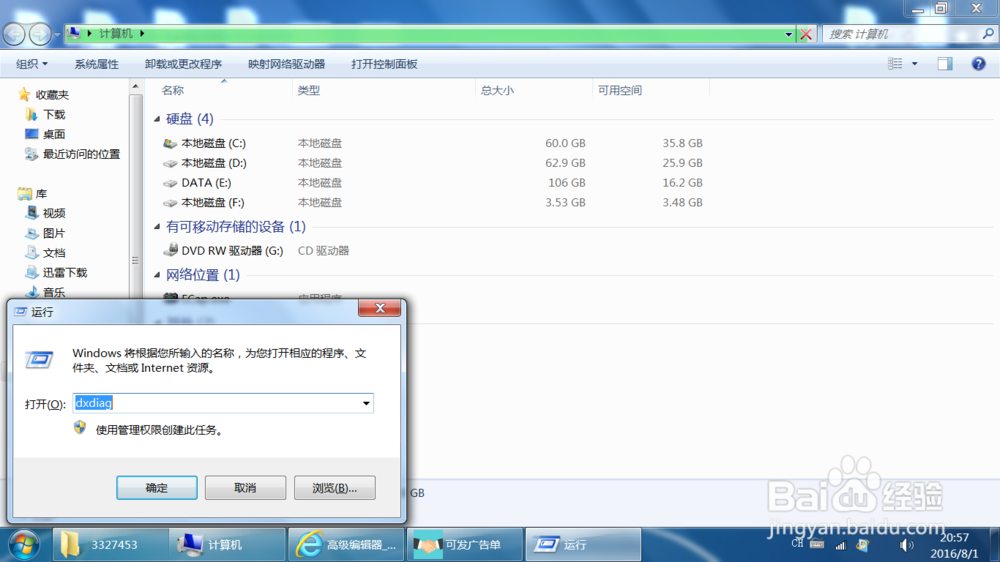Viewport: 1000px width, 562px height.
Task: Select the Videos library icon
Action: pyautogui.click(x=31, y=212)
